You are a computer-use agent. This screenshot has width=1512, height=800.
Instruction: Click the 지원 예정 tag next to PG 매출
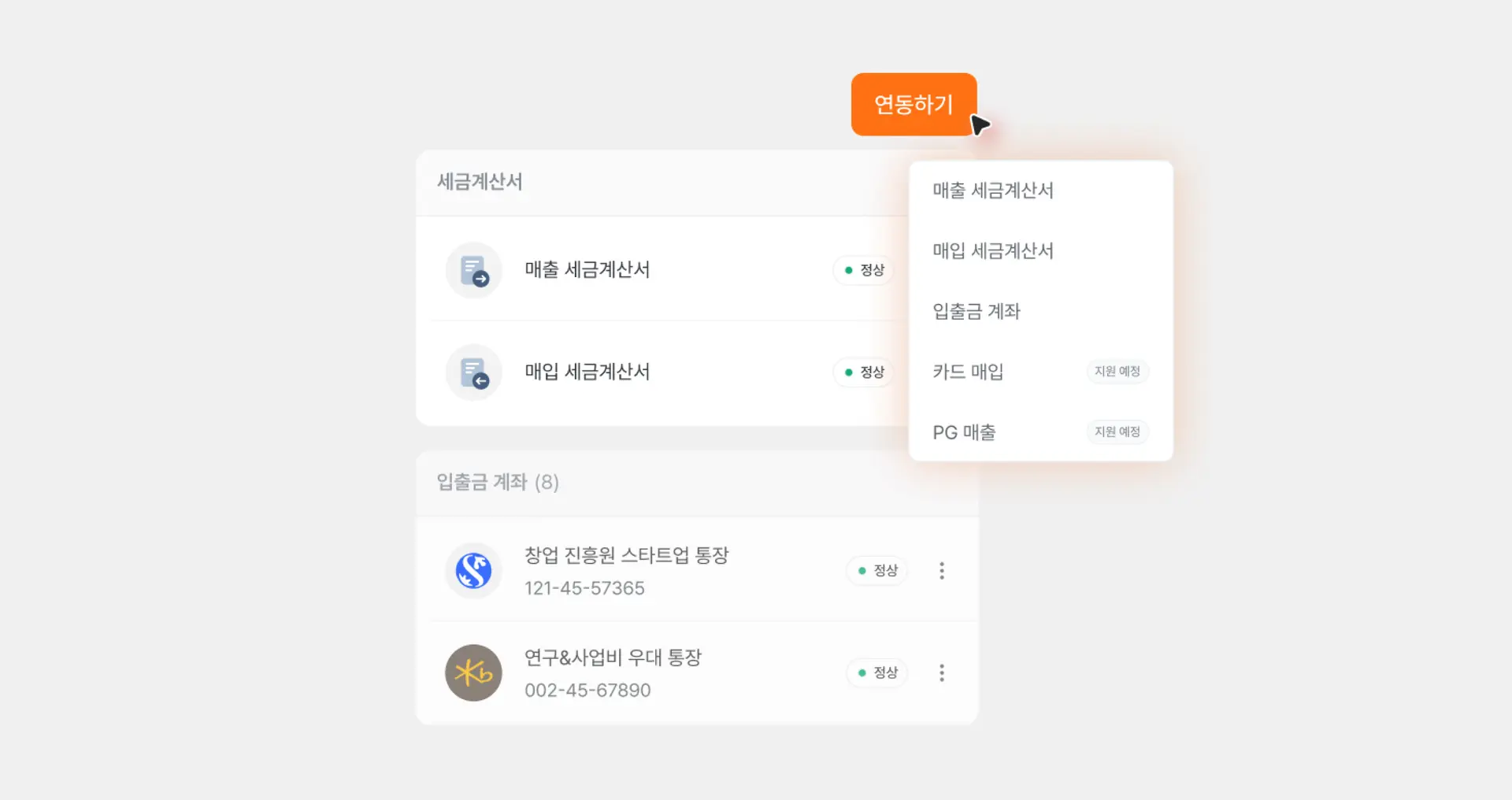(1117, 431)
